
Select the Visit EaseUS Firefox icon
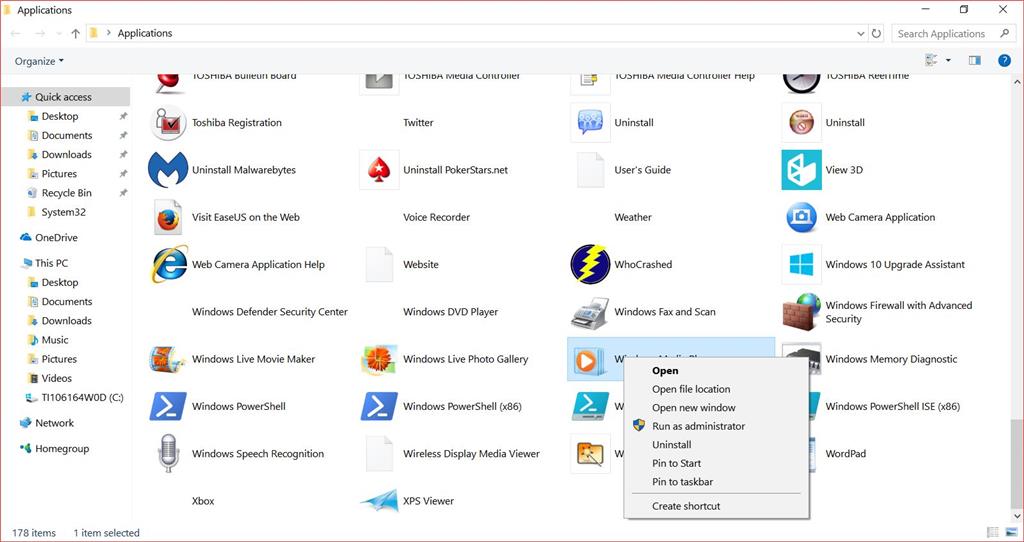[x=168, y=217]
